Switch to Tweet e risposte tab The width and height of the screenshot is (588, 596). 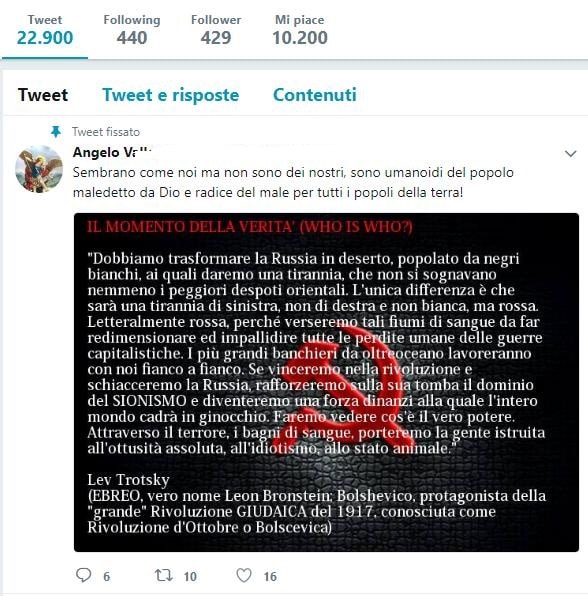[x=171, y=95]
